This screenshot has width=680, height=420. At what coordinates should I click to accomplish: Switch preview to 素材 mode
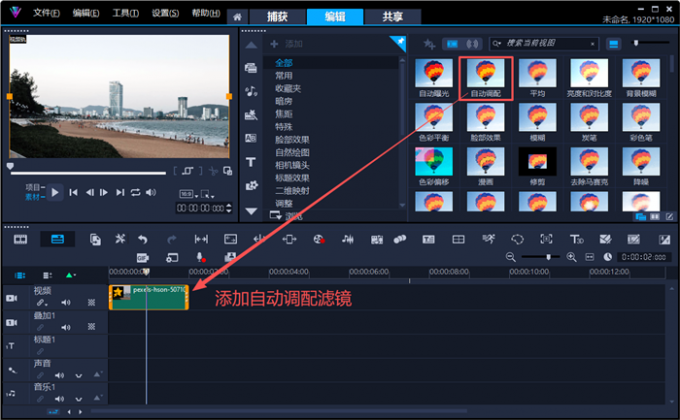33,197
